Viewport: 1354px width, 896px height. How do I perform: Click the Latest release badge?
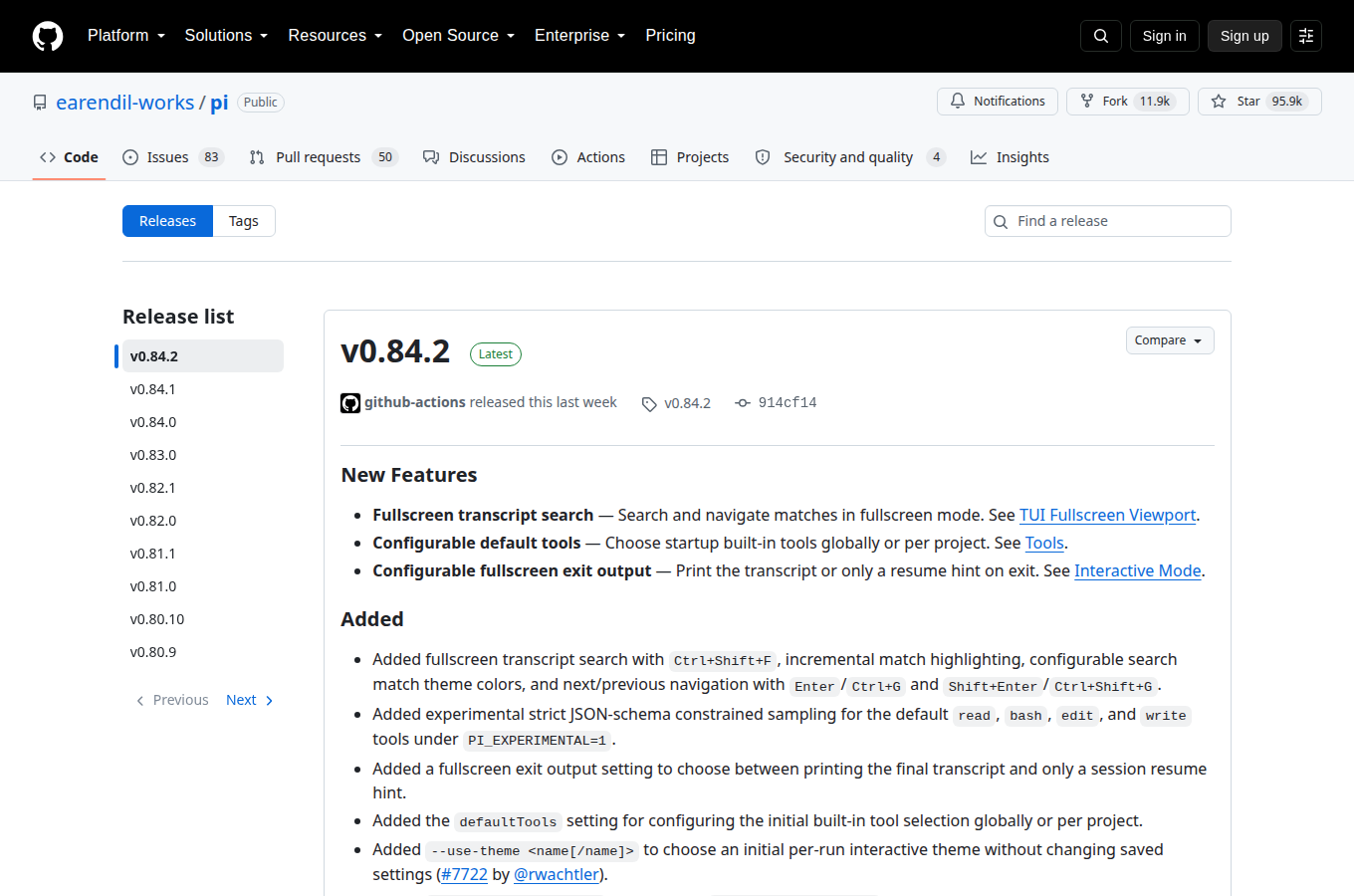pos(496,354)
